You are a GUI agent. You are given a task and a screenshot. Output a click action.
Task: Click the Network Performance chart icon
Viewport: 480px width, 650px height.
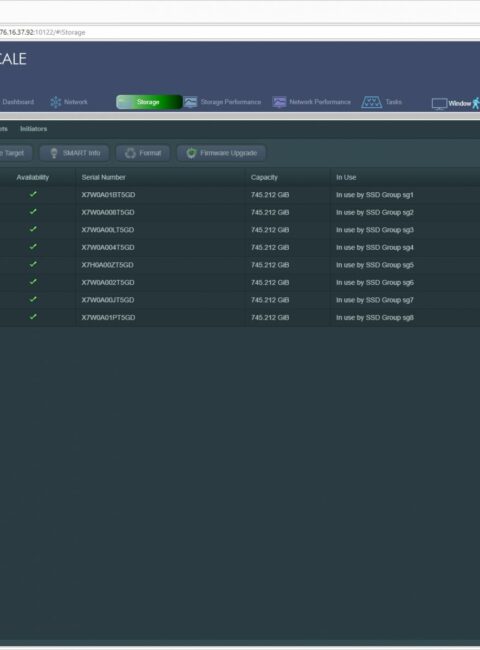(279, 102)
